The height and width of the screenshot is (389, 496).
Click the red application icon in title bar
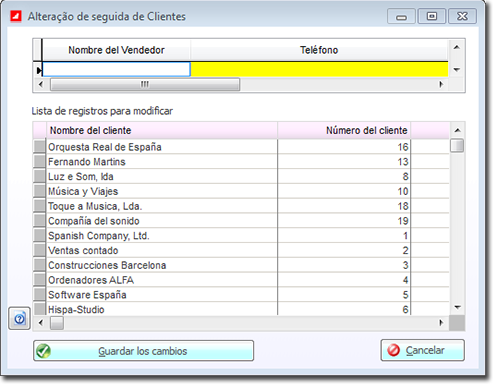[x=16, y=16]
